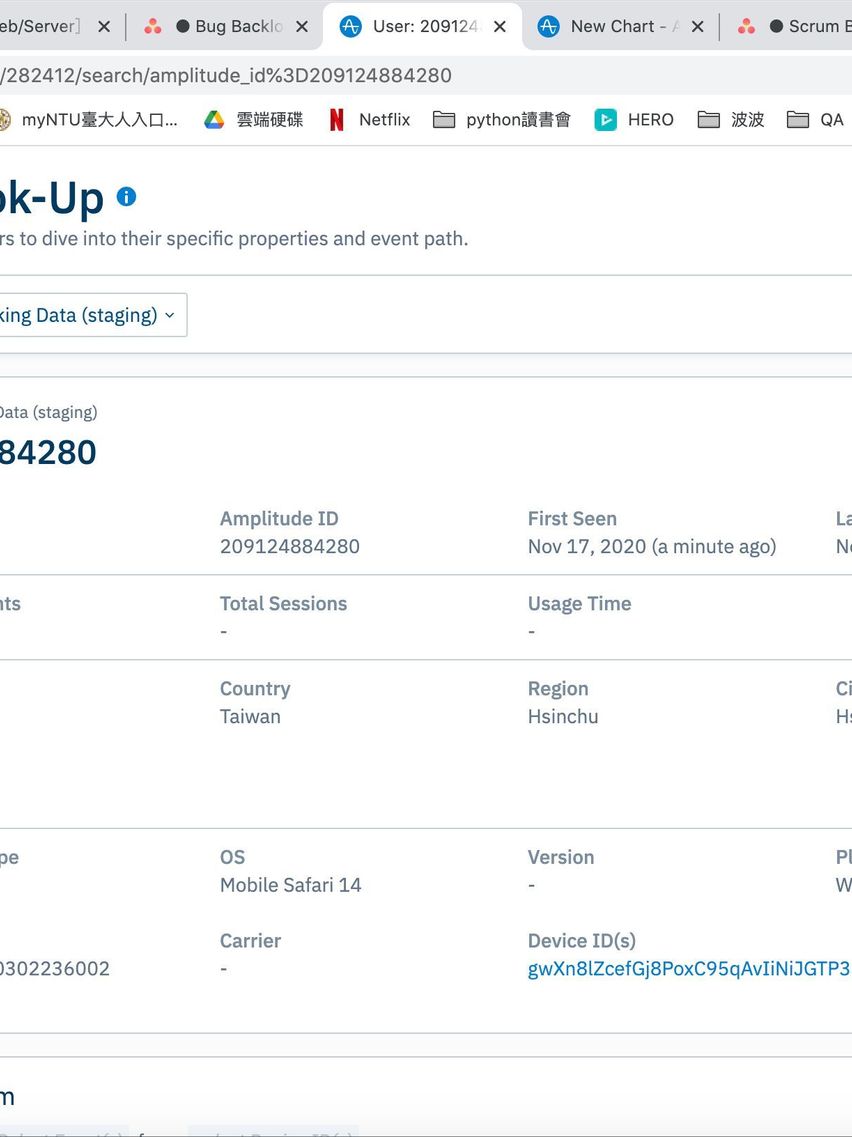Close the User: 2091 tab
This screenshot has height=1137, width=852.
tap(500, 27)
